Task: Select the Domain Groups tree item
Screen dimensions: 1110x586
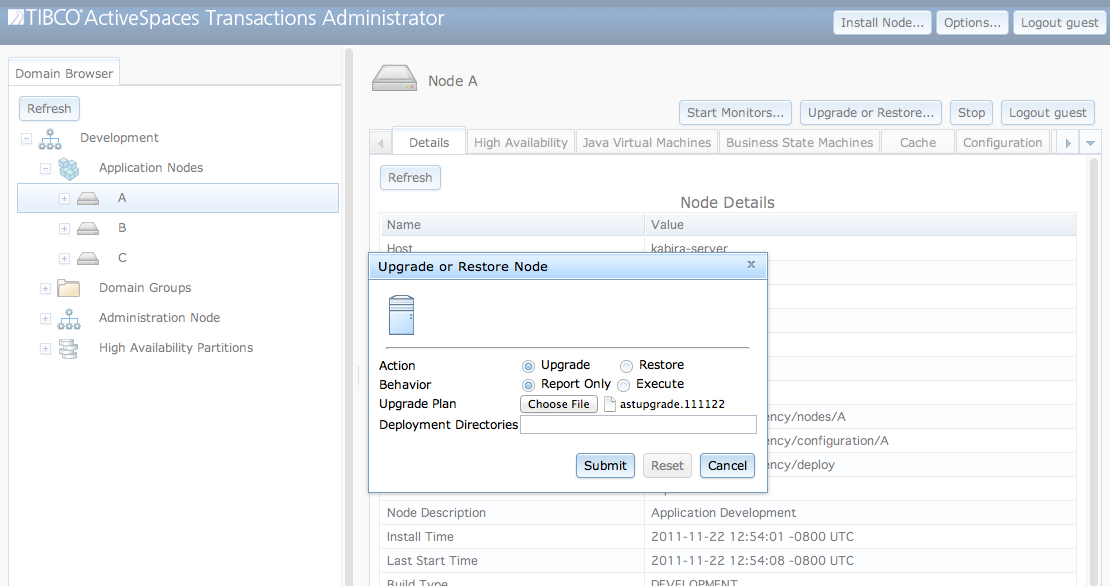Action: pyautogui.click(x=145, y=288)
